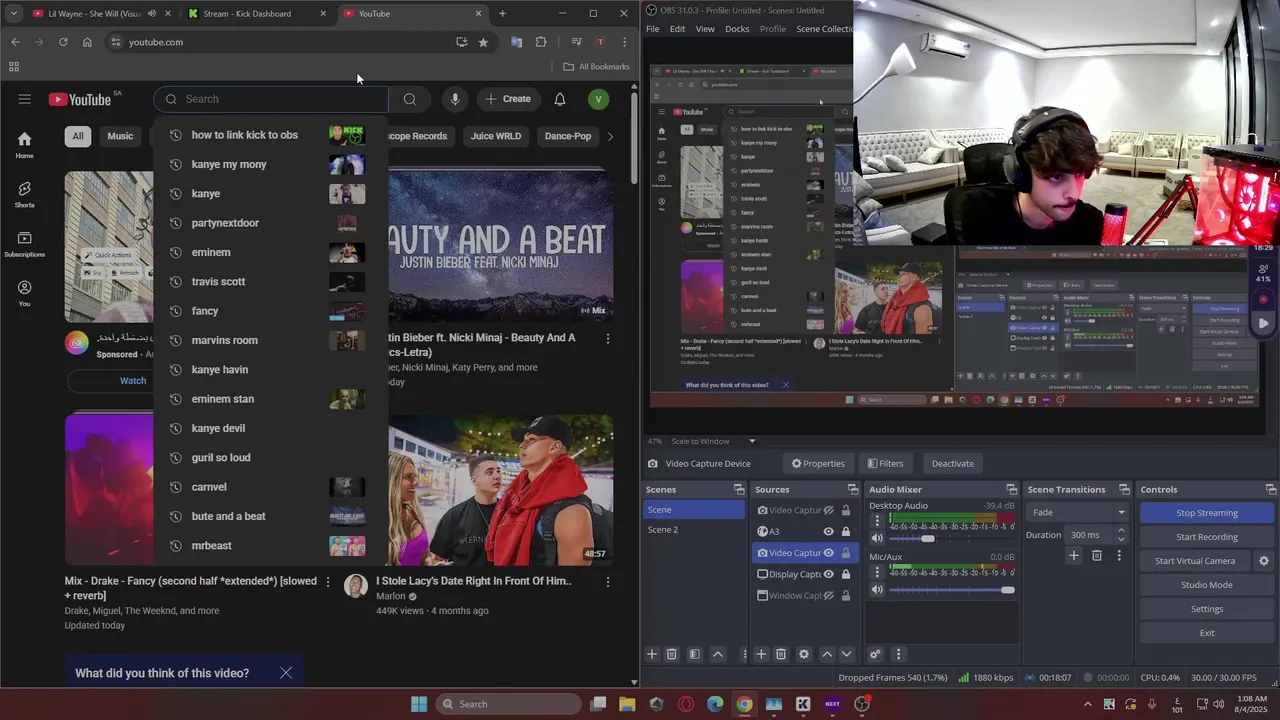
Task: Open options for I Stole Lacy's Date video
Action: pos(607,582)
